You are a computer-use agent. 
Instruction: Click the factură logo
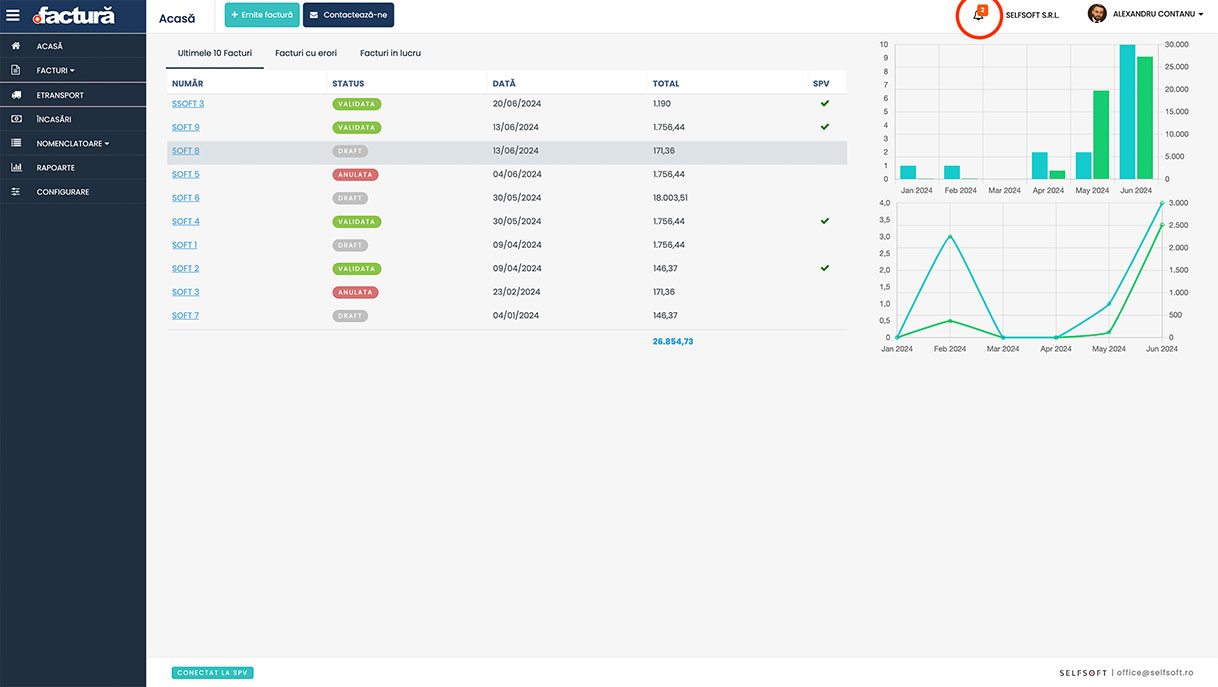point(74,16)
